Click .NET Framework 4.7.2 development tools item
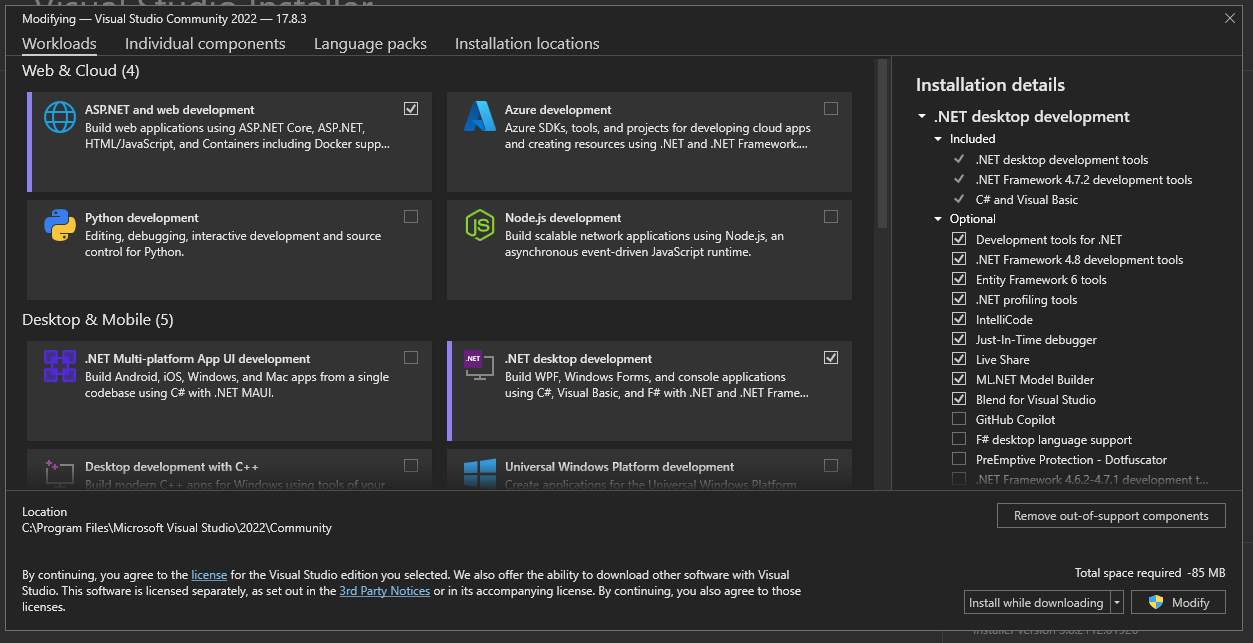This screenshot has width=1253, height=643. [x=1084, y=179]
